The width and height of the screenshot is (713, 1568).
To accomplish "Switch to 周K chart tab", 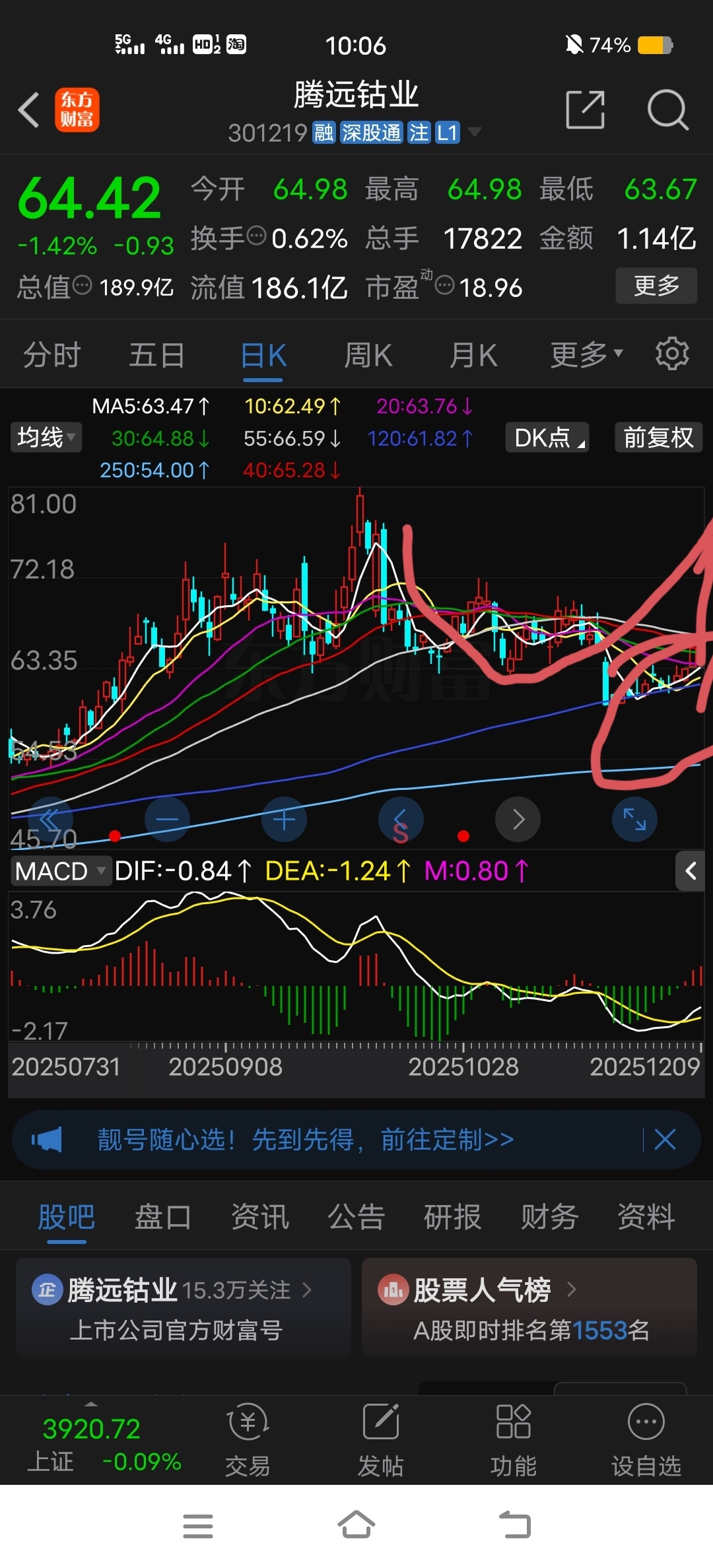I will 368,354.
